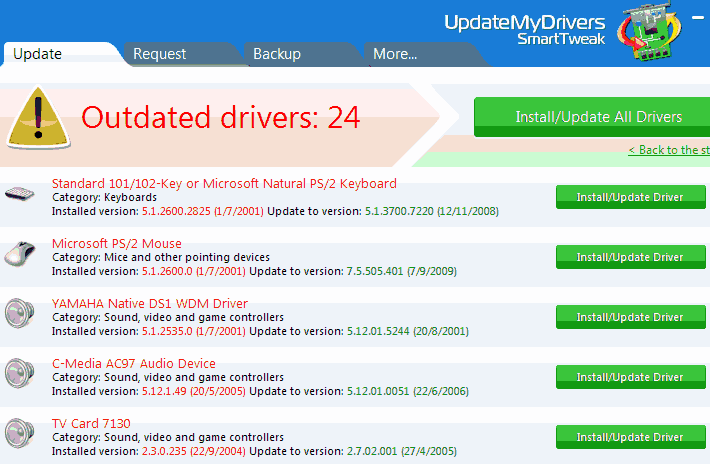
Task: Click the UpdateMyDrivers circuit board logo
Action: (x=649, y=33)
